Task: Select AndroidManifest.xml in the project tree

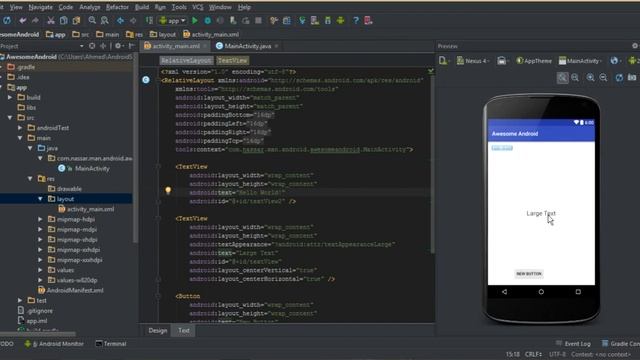Action: tap(70, 291)
